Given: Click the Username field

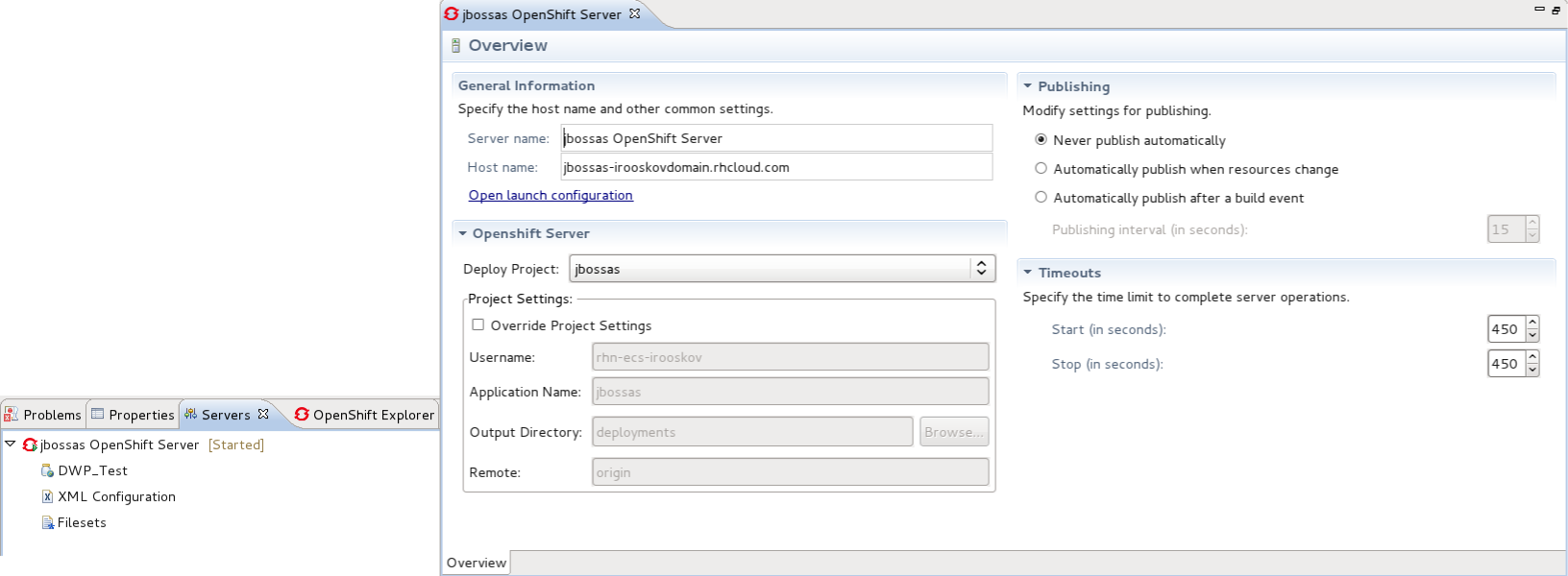Looking at the screenshot, I should pos(791,357).
